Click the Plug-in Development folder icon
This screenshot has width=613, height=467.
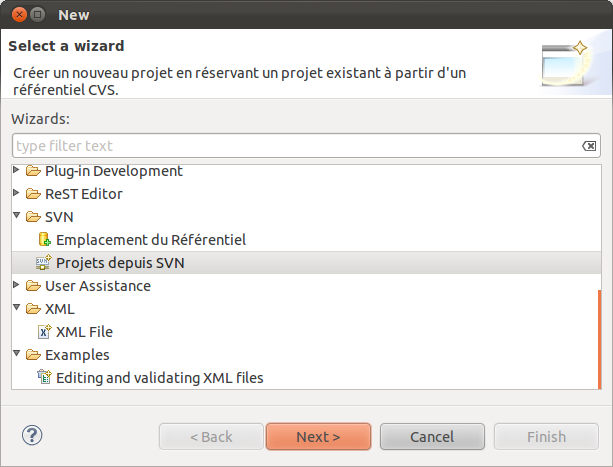(33, 171)
